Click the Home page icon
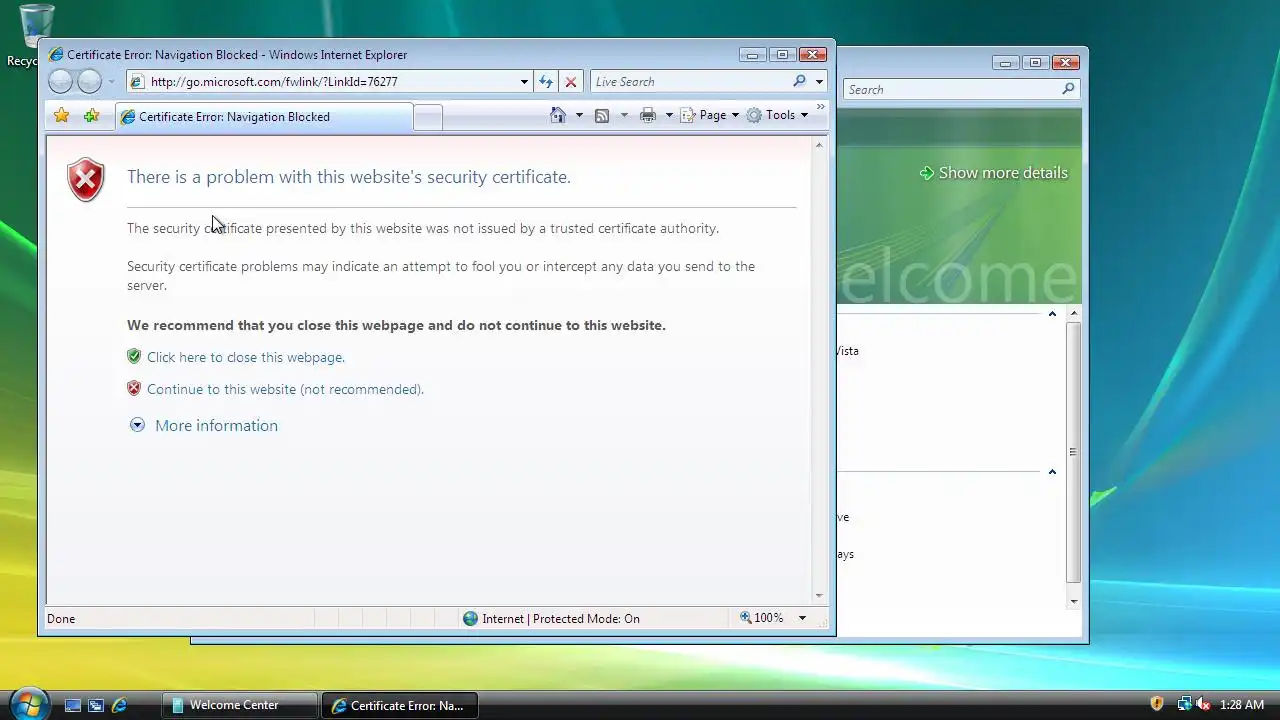Screen dimensions: 1280x720 point(558,115)
